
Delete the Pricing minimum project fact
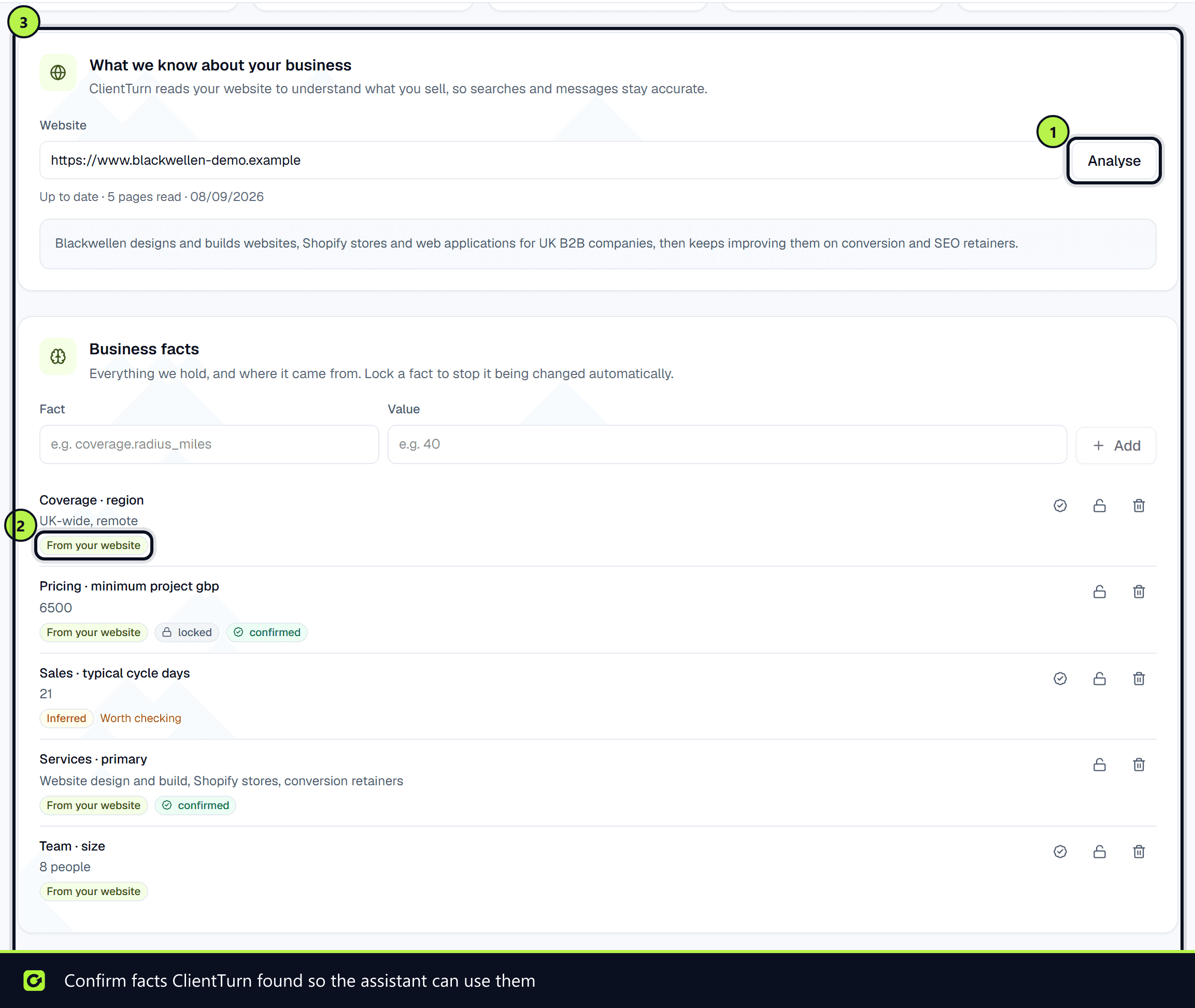point(1139,592)
